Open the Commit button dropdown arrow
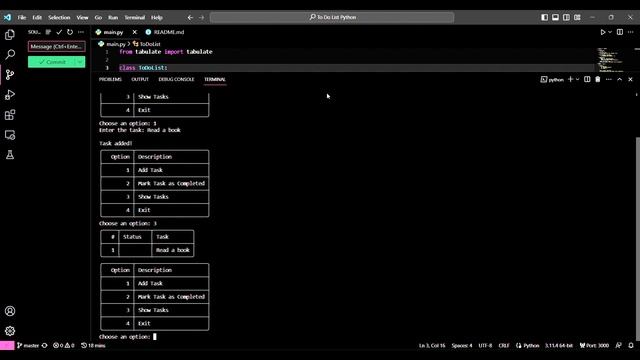640x360 pixels. pos(80,62)
